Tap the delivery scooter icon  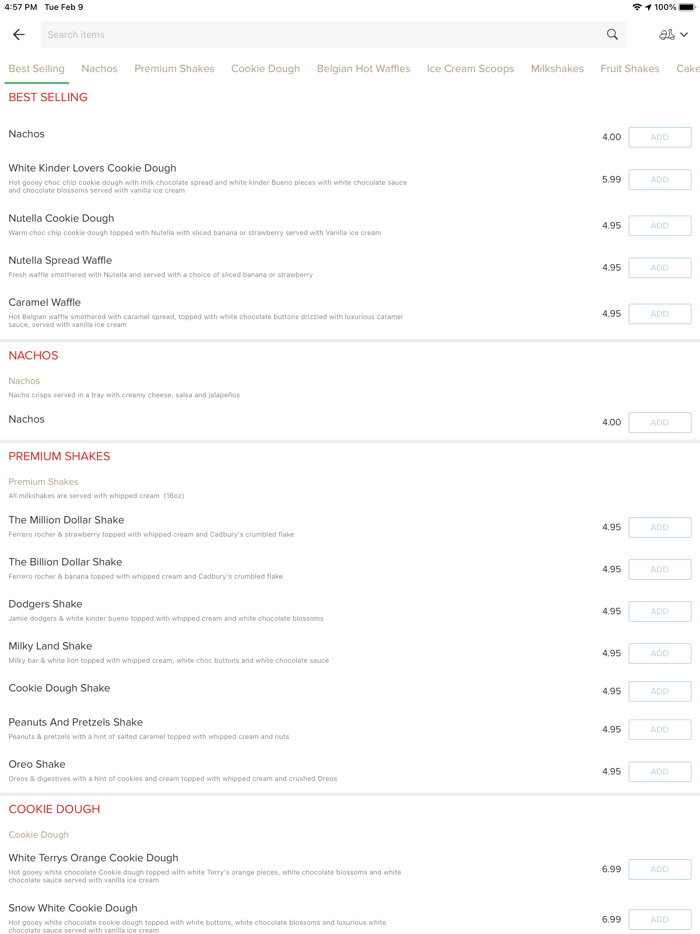[x=667, y=35]
